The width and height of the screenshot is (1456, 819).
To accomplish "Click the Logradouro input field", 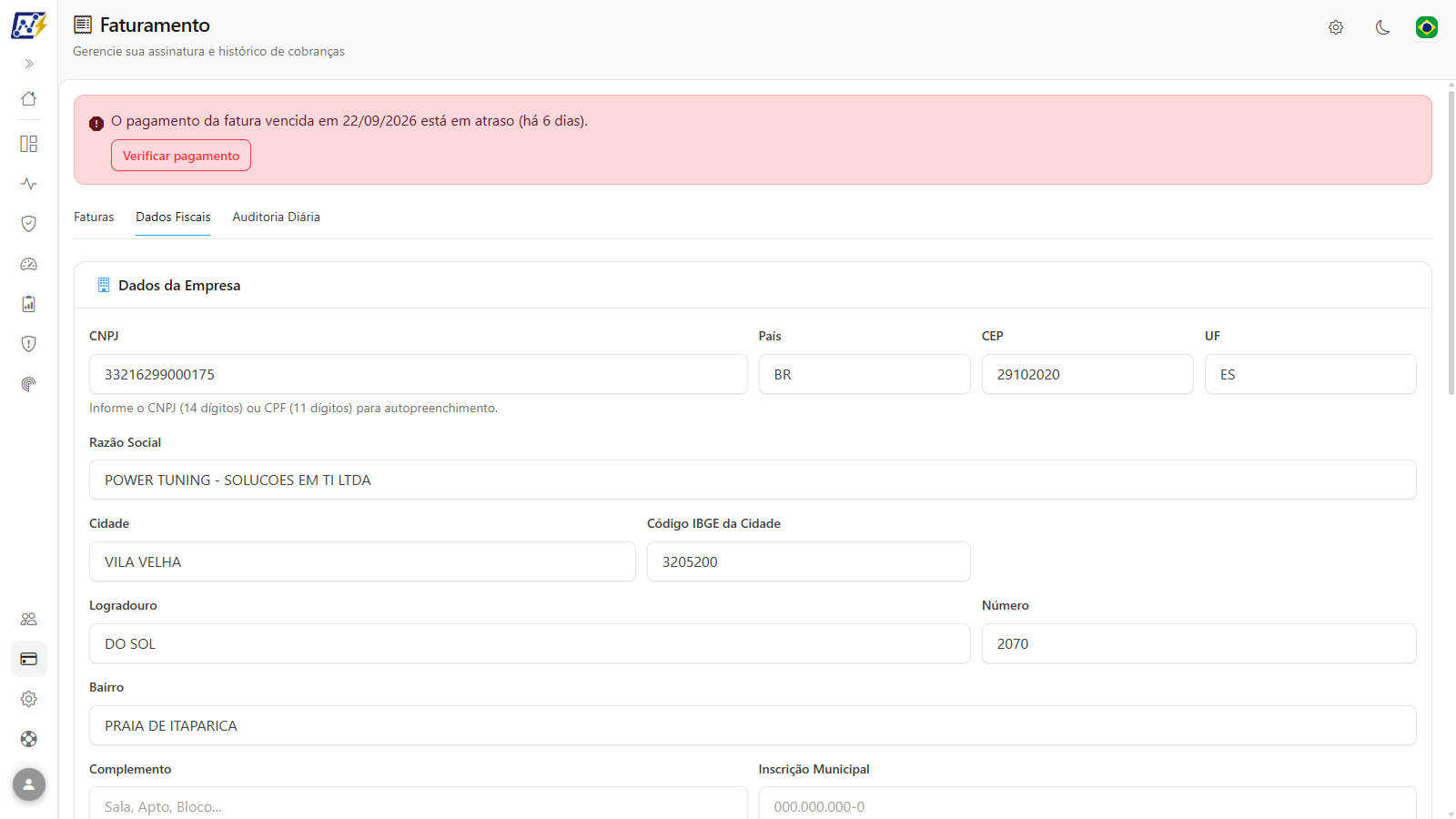I will [x=530, y=643].
